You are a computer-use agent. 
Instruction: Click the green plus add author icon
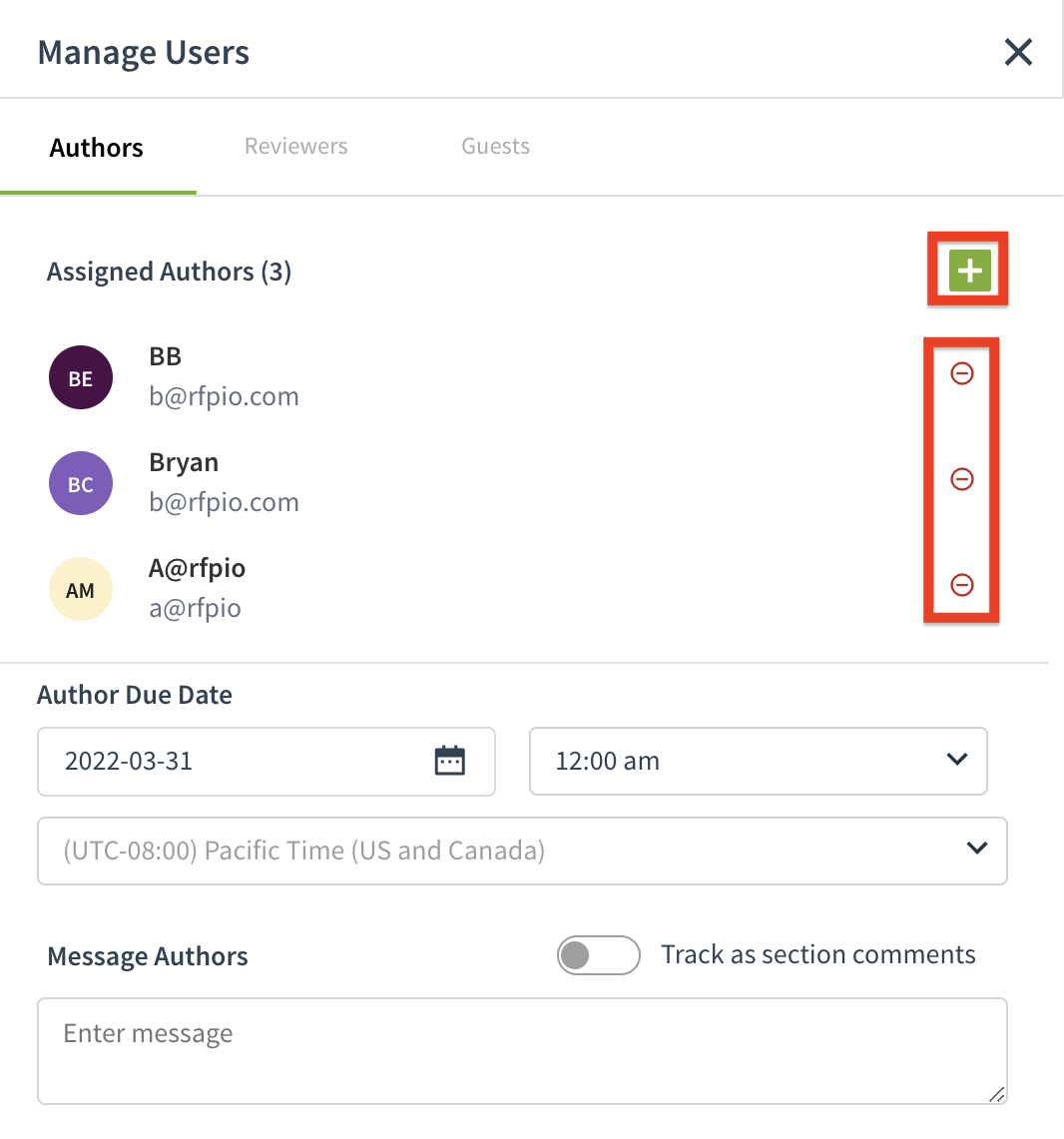pyautogui.click(x=969, y=271)
